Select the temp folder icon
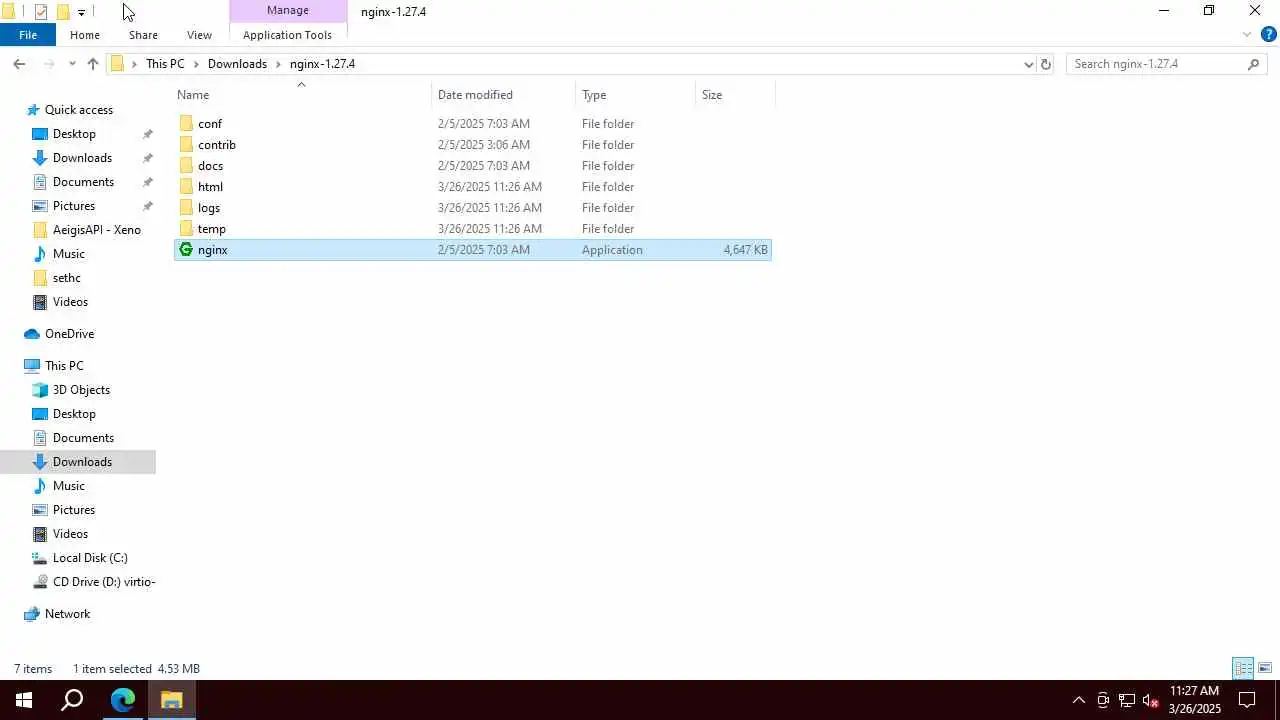The height and width of the screenshot is (720, 1280). point(186,229)
